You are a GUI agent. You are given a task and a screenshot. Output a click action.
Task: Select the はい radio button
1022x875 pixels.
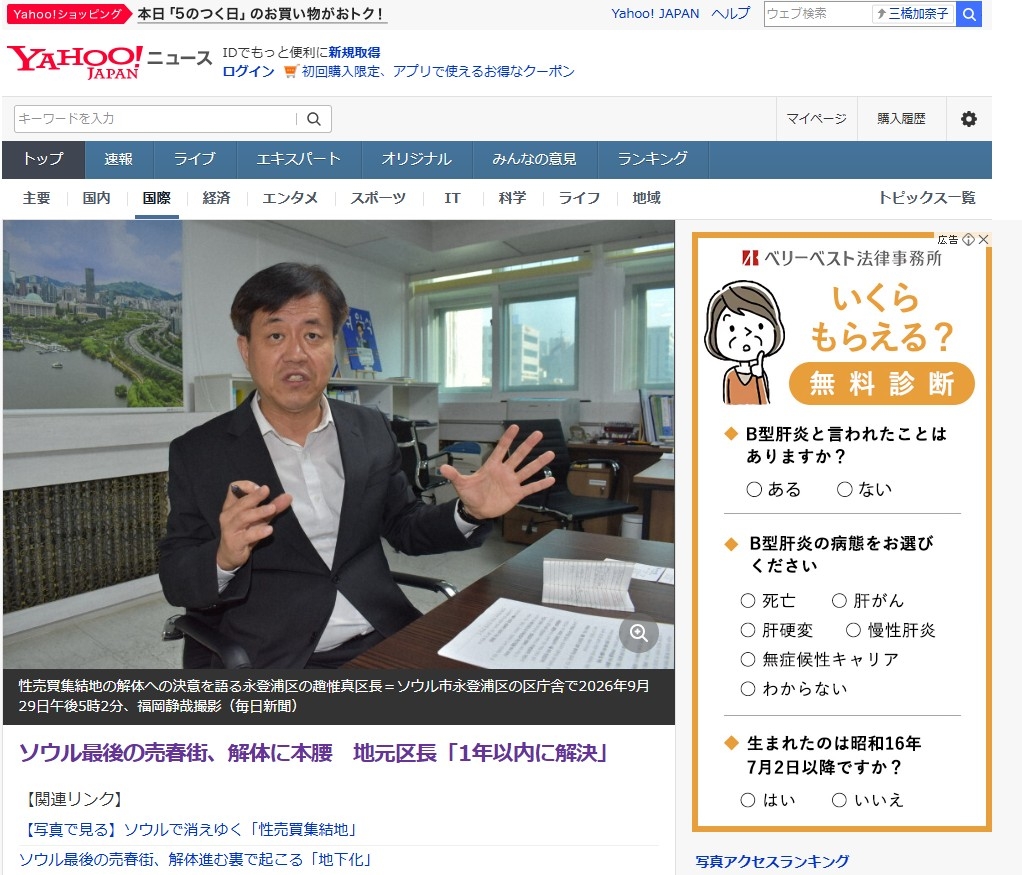748,800
